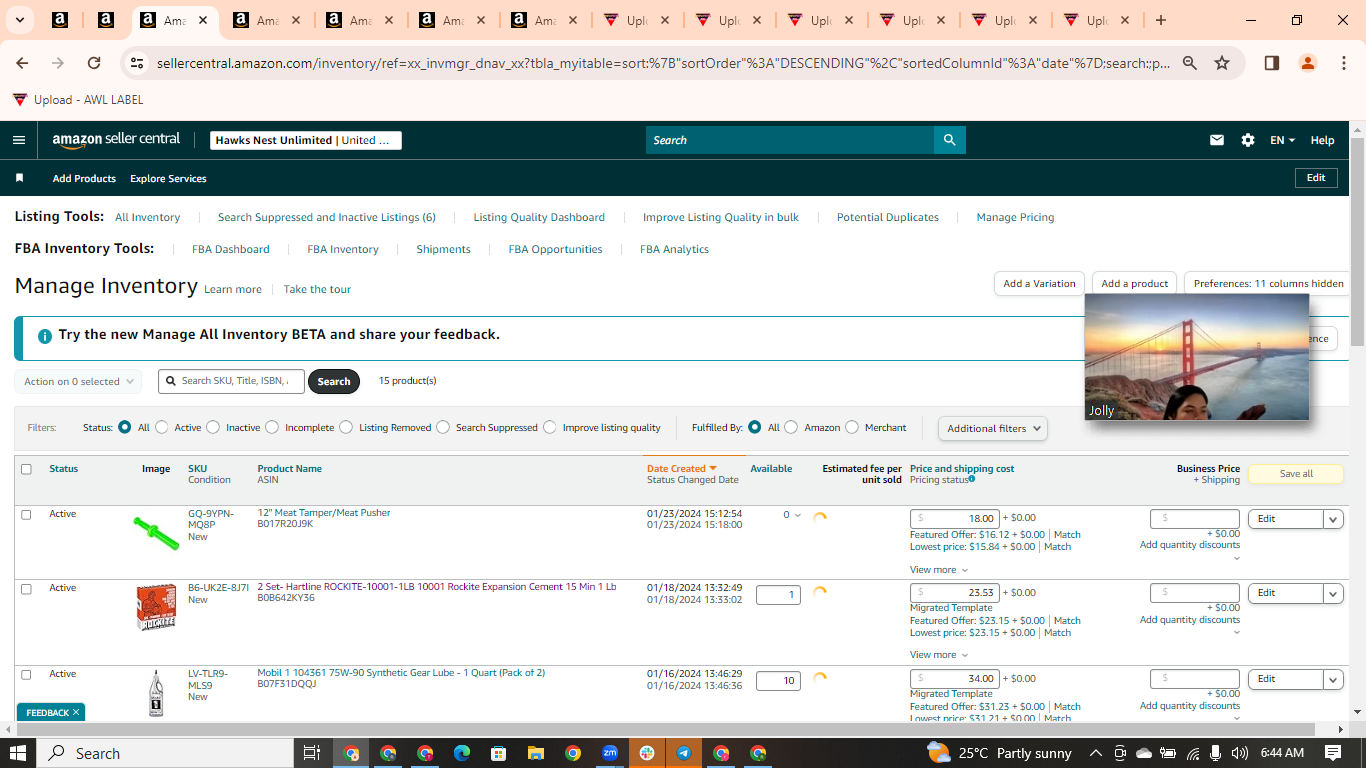1366x768 pixels.
Task: Go to Listing Quality Dashboard
Action: (539, 217)
